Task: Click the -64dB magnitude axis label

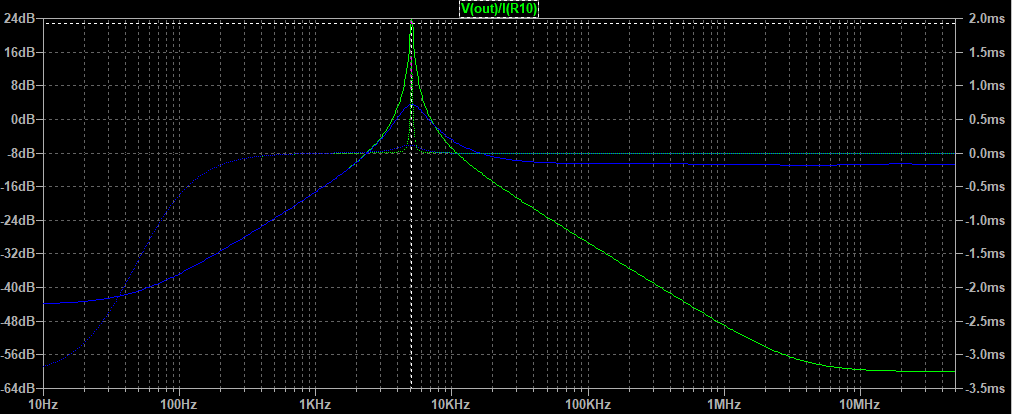Action: point(19,388)
